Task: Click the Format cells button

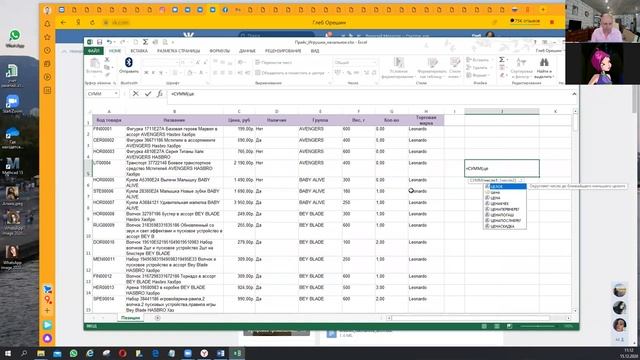Action: pyautogui.click(x=477, y=76)
